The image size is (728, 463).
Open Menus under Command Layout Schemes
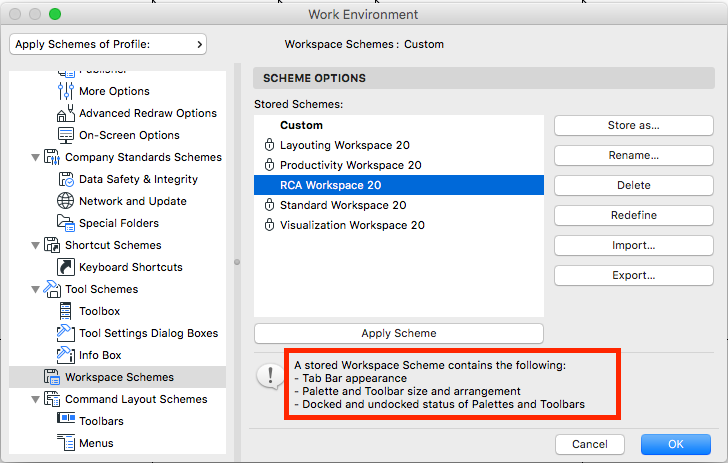tap(96, 444)
